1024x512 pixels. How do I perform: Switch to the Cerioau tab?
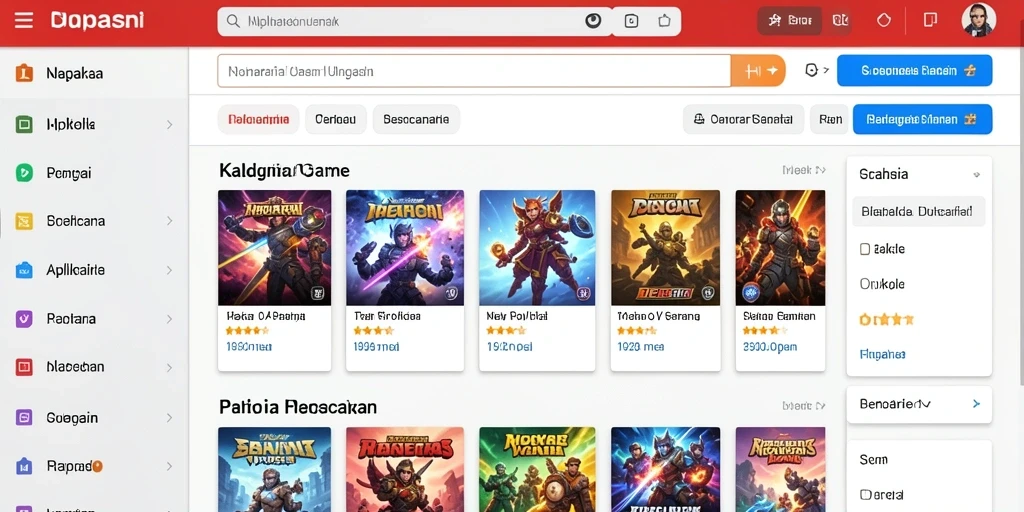coord(336,120)
